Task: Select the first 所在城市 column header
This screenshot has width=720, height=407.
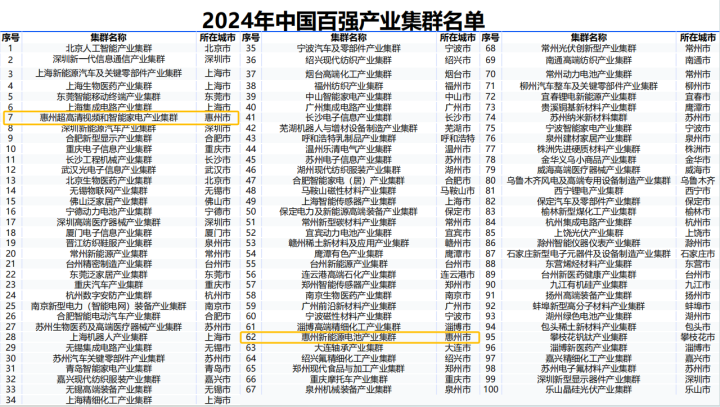Action: click(x=218, y=38)
